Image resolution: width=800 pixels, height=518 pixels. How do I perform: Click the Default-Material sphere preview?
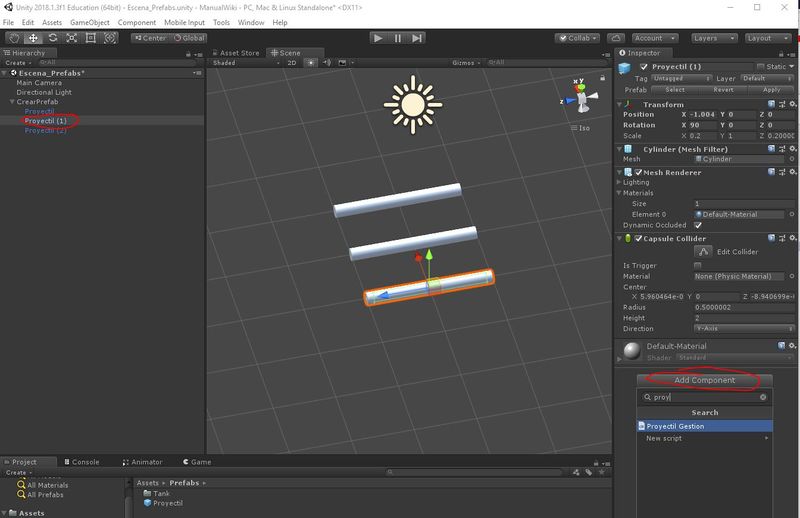pos(632,351)
